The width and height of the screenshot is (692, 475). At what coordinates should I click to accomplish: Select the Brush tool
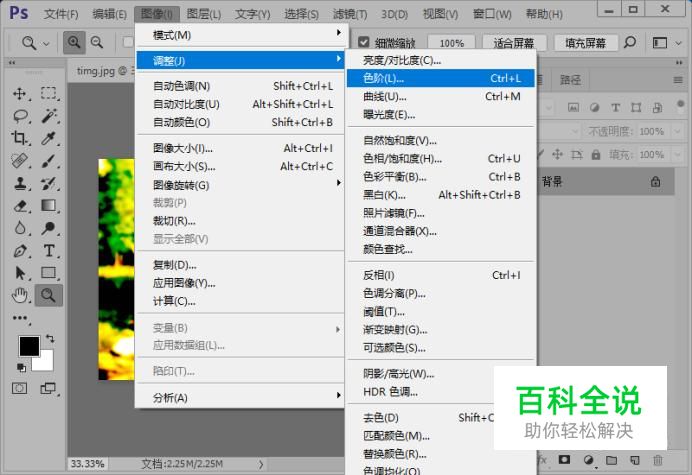click(48, 161)
